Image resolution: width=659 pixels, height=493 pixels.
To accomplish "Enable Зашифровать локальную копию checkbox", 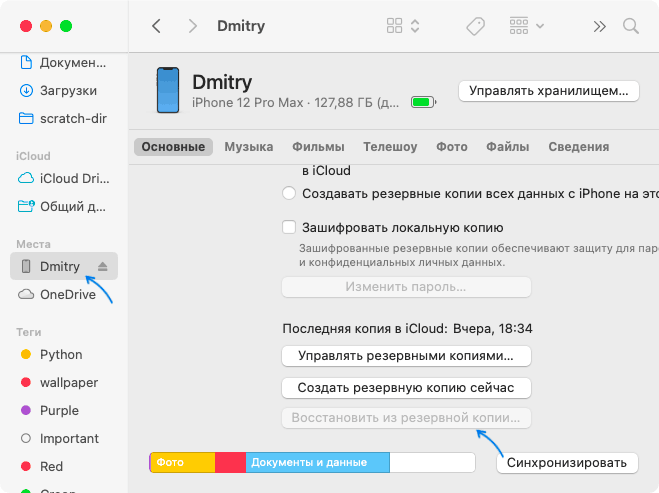I will (x=289, y=227).
